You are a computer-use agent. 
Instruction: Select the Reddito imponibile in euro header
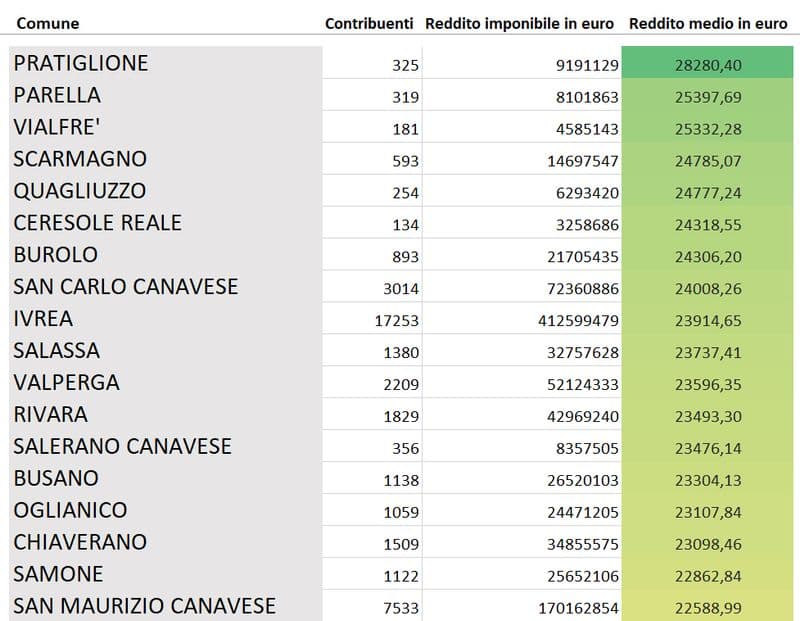[522, 23]
